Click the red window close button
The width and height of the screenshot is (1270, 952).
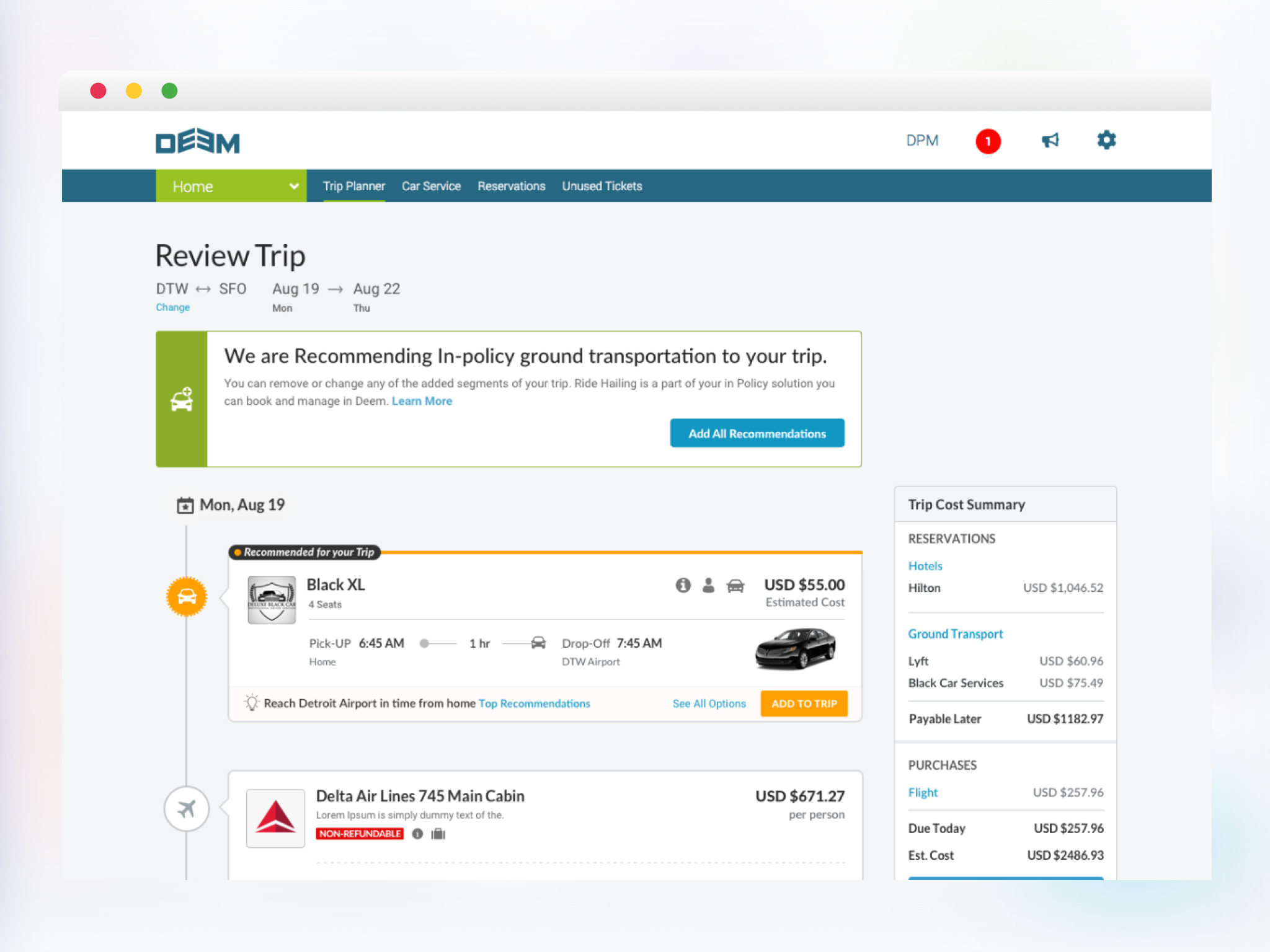[x=98, y=91]
